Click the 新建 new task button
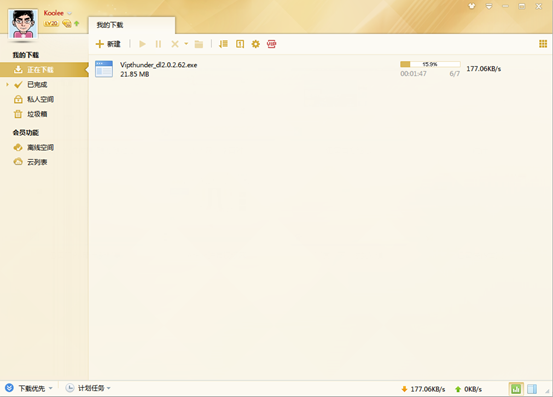The image size is (553, 397). pyautogui.click(x=108, y=44)
